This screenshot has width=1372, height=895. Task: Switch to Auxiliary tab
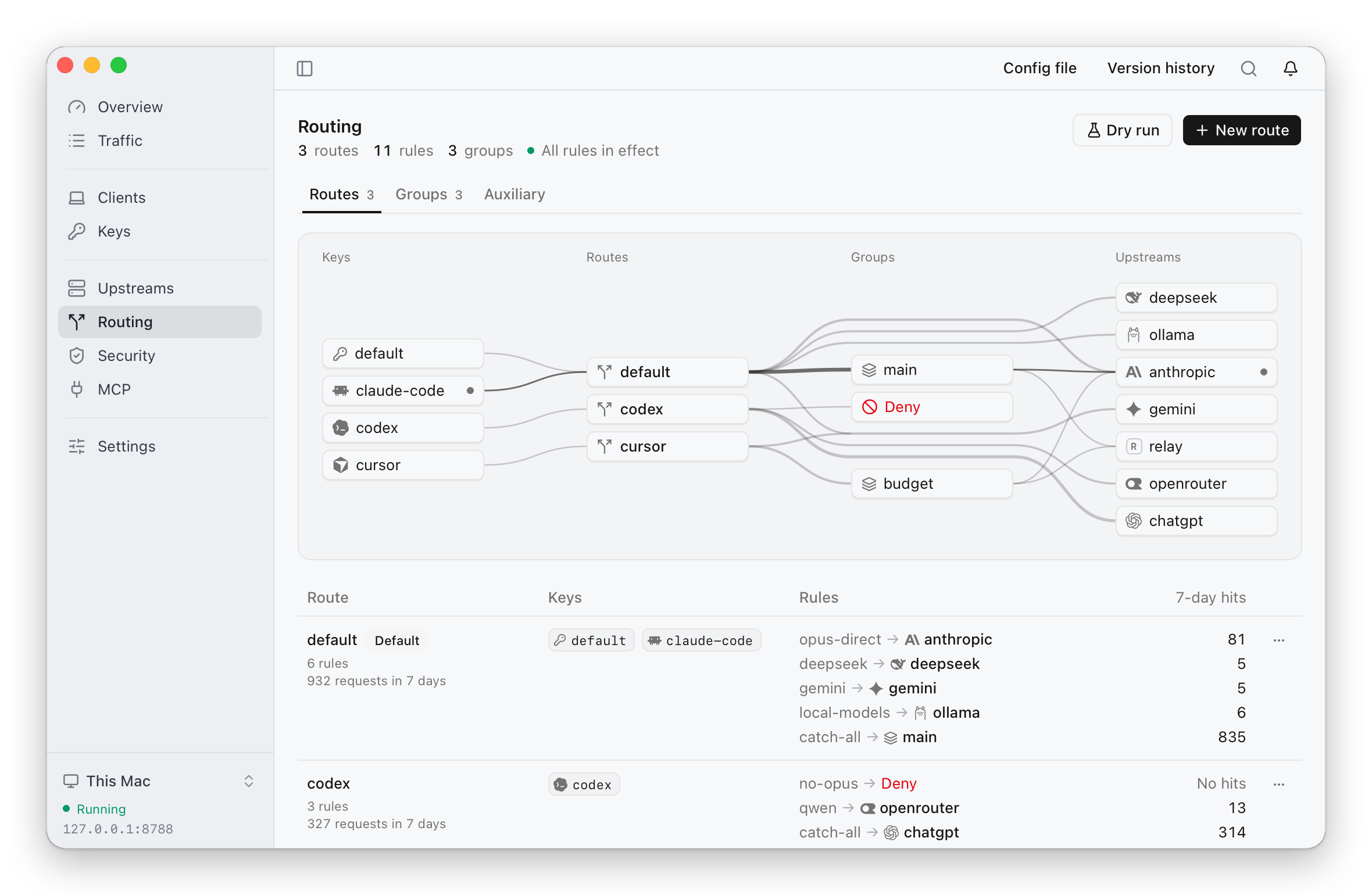pos(514,195)
